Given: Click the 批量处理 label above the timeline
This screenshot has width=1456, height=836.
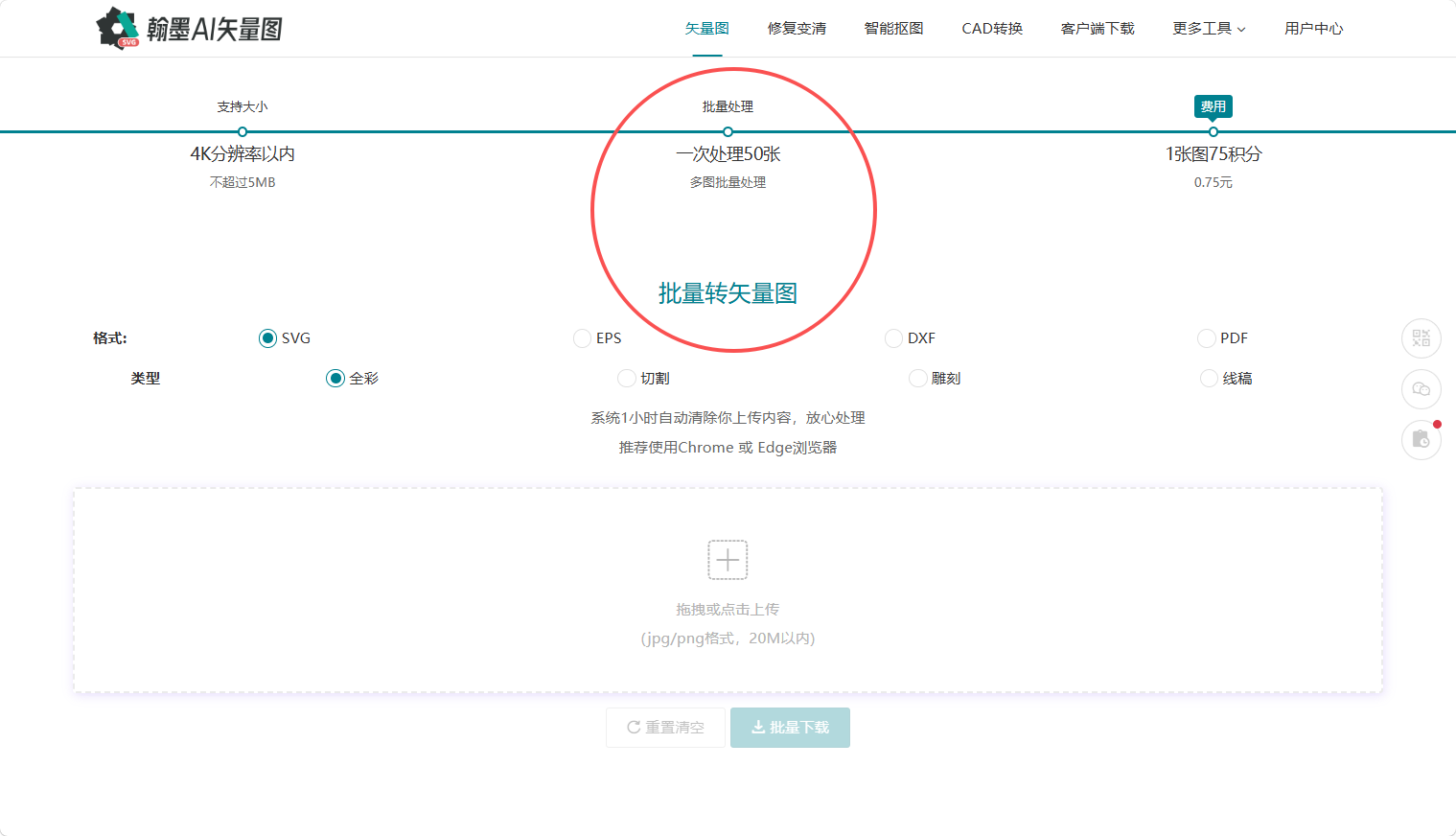Looking at the screenshot, I should tap(728, 106).
